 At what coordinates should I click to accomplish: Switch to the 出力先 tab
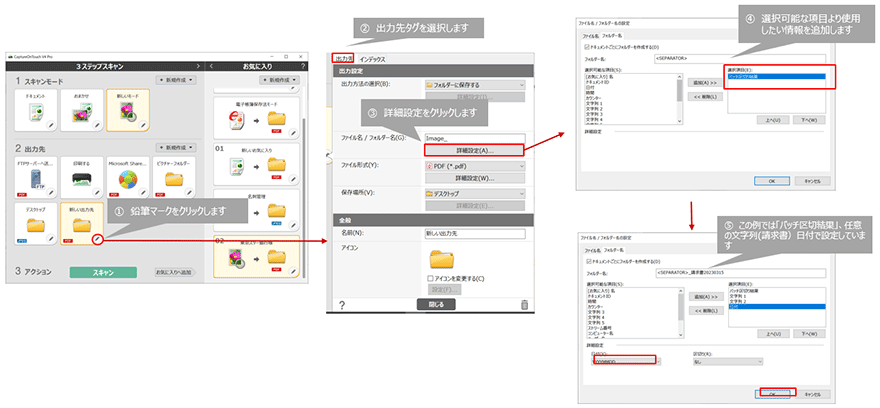tap(343, 59)
